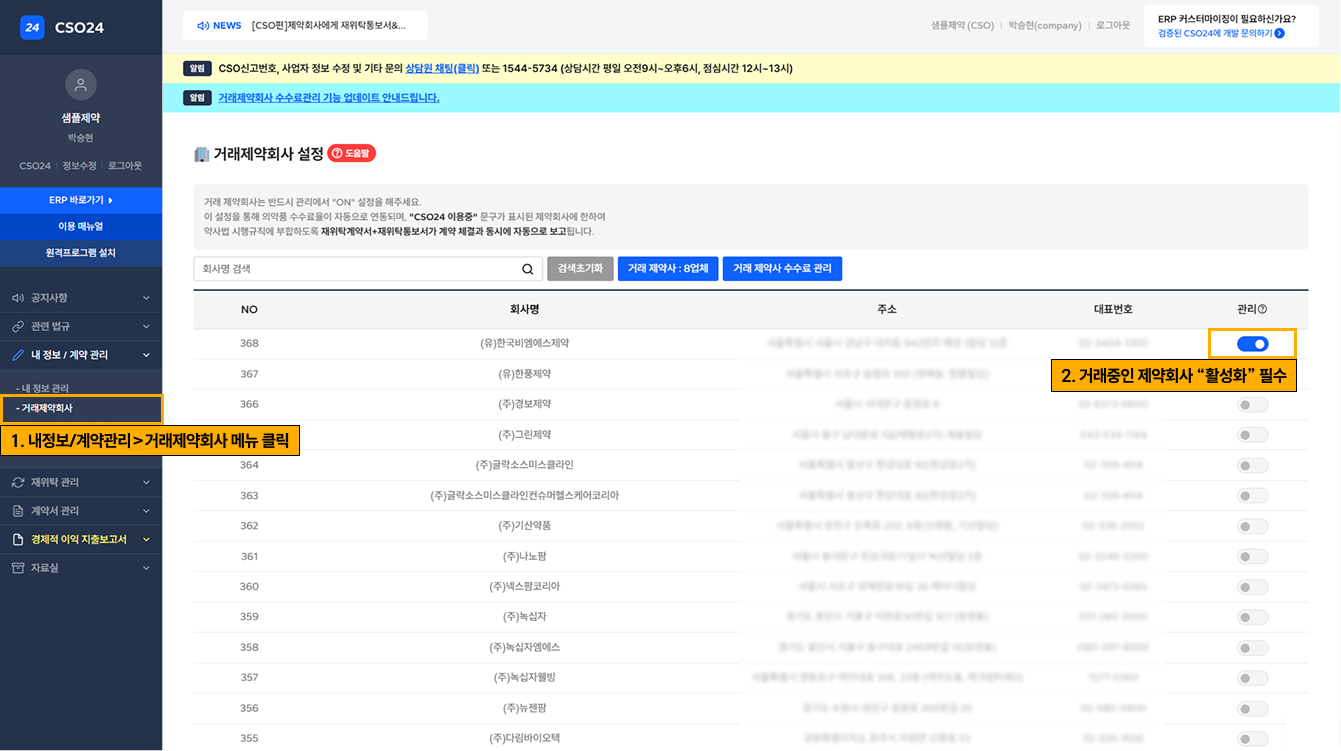Enable toggle for (주)글락소스미스클라인컨슈머헬스케어코리아
The height and width of the screenshot is (751, 1341).
(1252, 496)
